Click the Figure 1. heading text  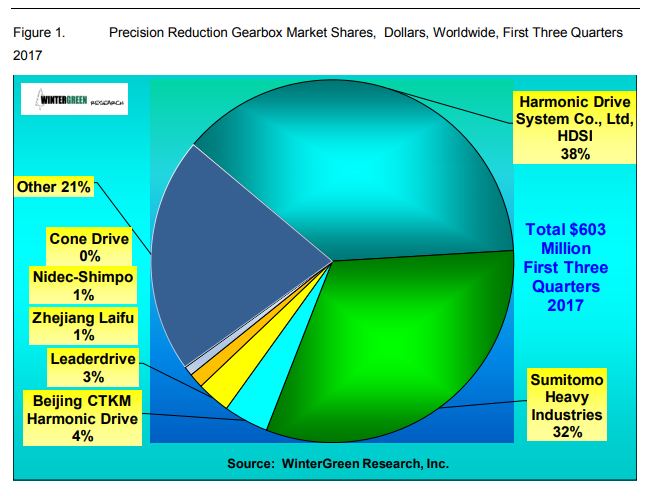(39, 32)
